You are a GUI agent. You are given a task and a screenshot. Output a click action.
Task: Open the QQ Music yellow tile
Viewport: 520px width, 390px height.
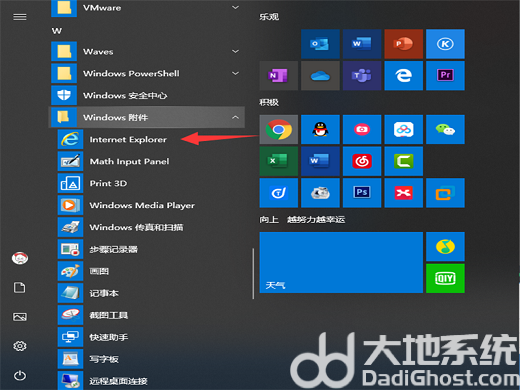click(x=445, y=246)
